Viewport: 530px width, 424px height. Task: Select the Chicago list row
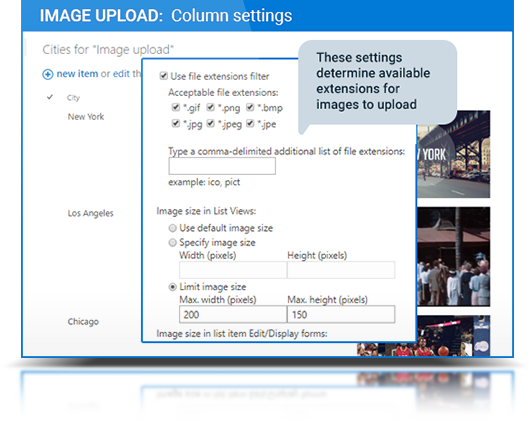point(83,322)
